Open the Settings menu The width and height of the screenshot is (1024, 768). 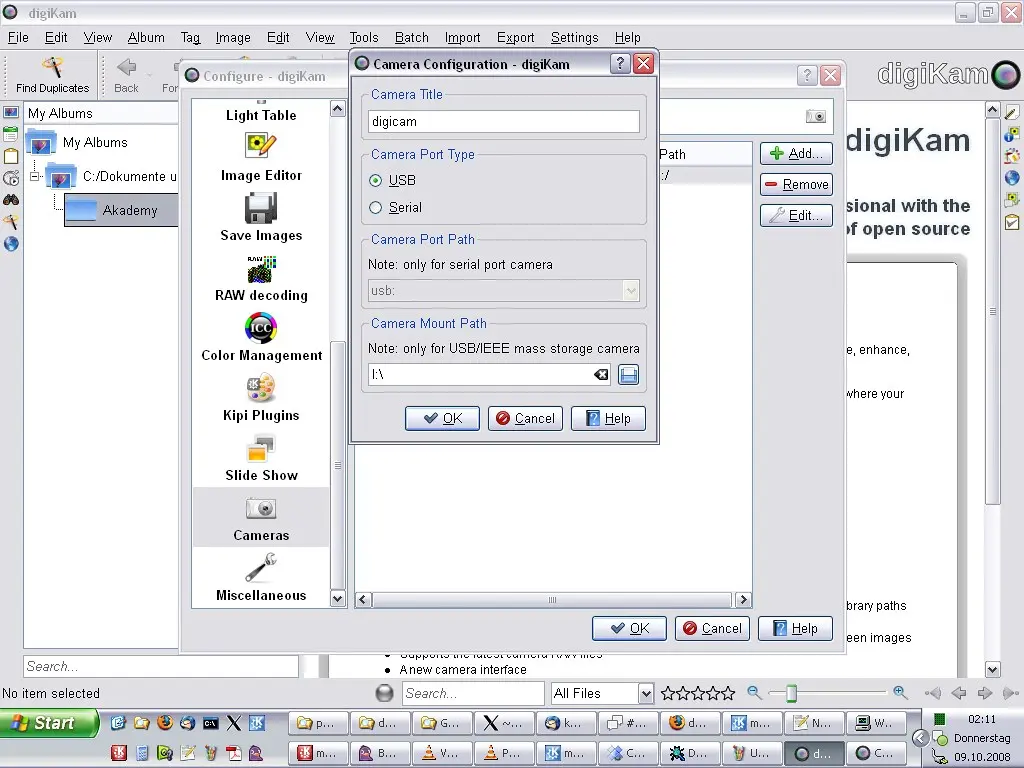click(574, 37)
